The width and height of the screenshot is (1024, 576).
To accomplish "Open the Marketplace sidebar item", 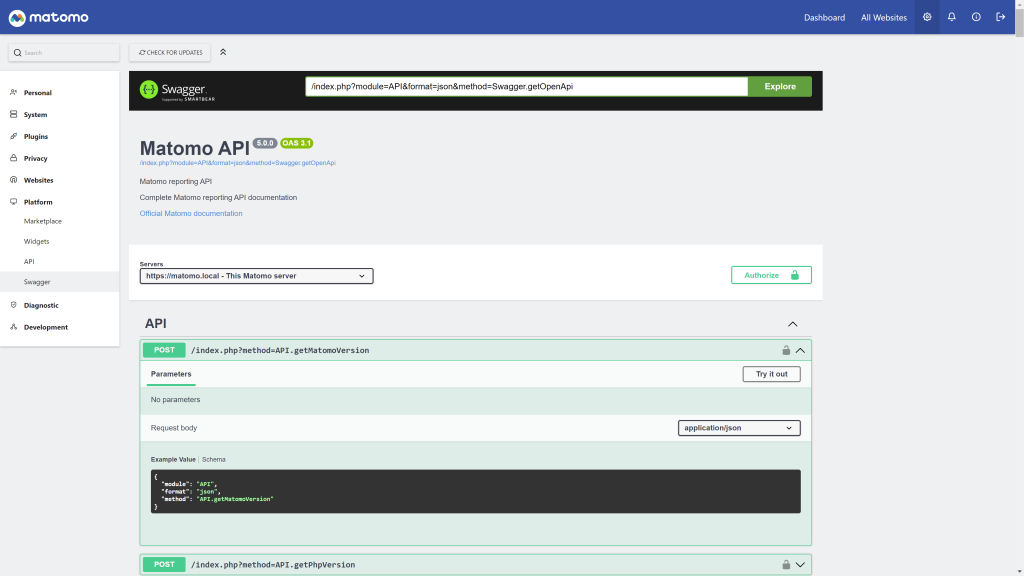I will [43, 221].
